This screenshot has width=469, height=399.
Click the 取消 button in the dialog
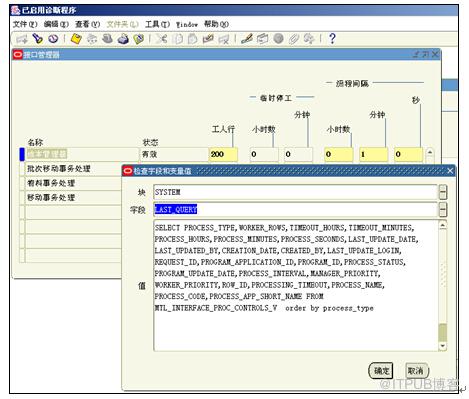coord(416,371)
